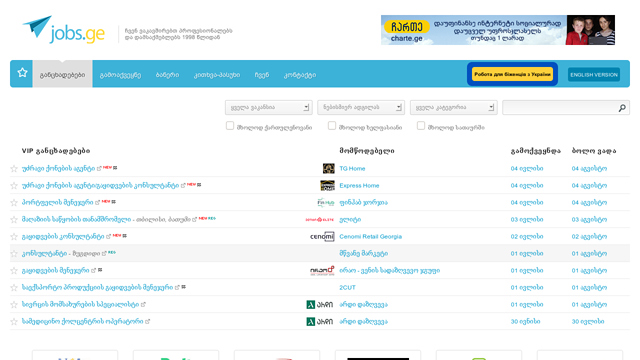Viewport: 640px width, 360px height.
Task: Open the მწვანე მარკეტი company link
Action: click(364, 253)
